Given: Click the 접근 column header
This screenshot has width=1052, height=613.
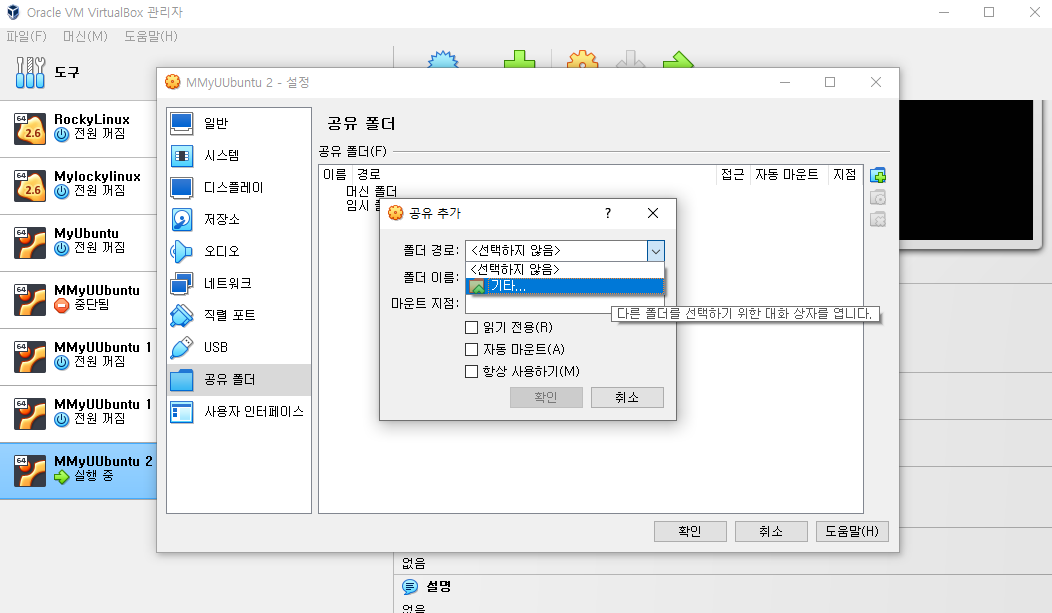Looking at the screenshot, I should (733, 174).
